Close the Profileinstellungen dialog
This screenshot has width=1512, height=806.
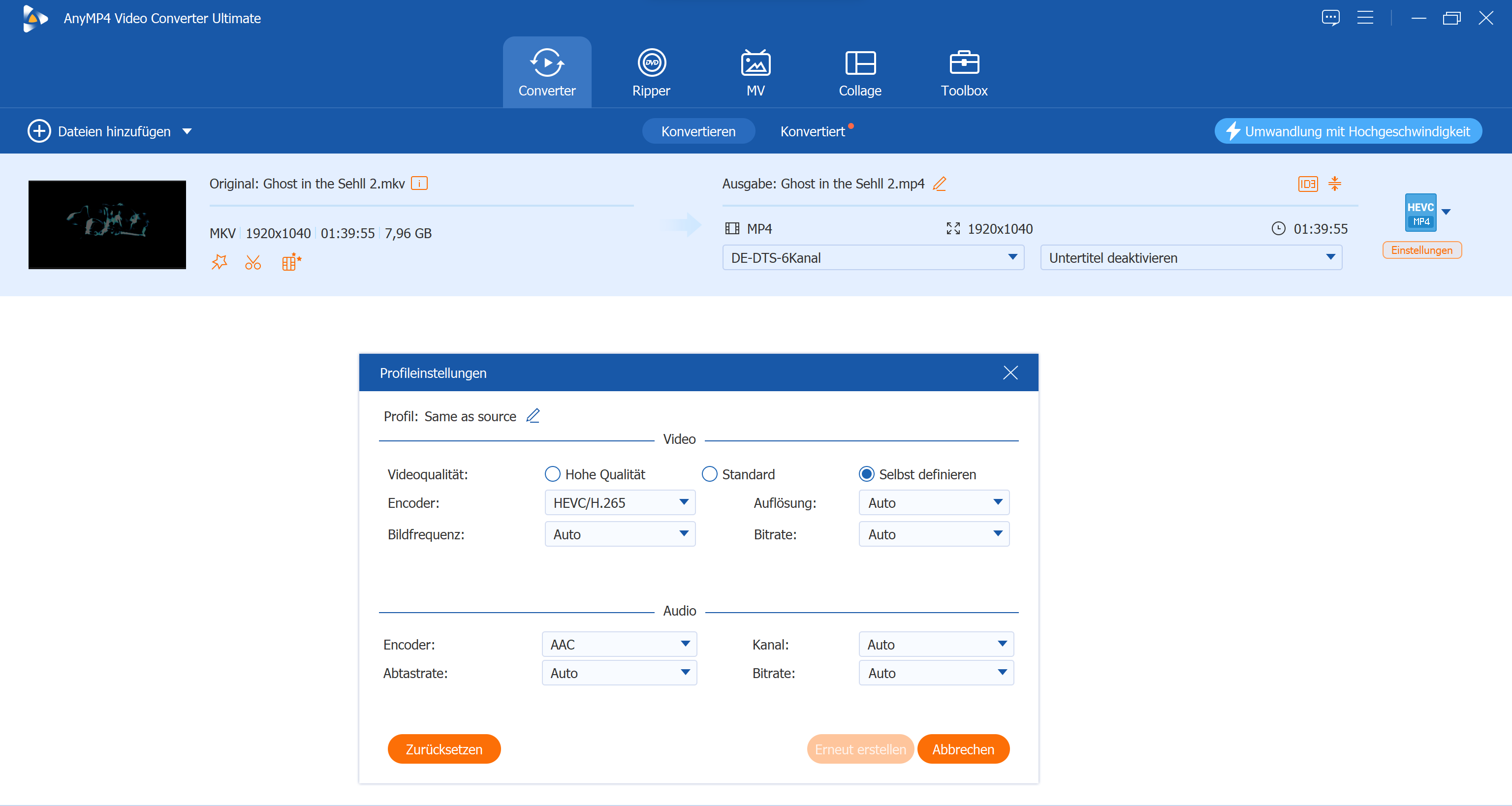point(1009,372)
